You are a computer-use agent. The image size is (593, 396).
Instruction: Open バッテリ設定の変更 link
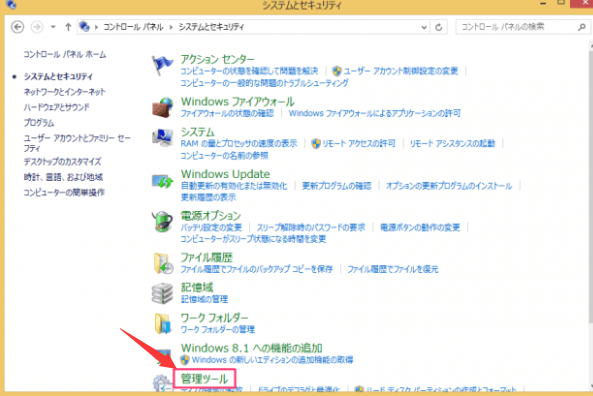pyautogui.click(x=211, y=227)
